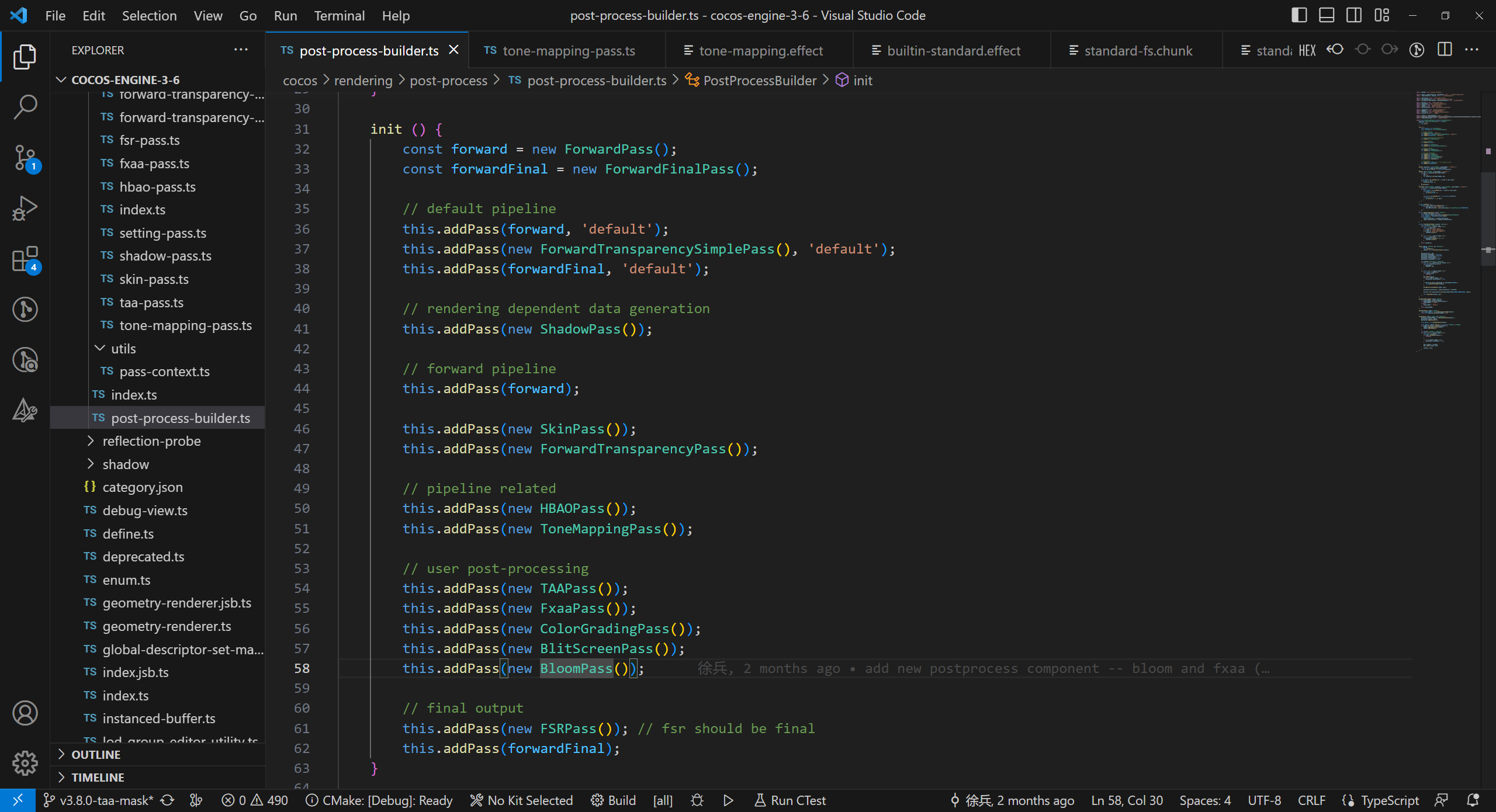Open Run and Debug view

point(25,209)
